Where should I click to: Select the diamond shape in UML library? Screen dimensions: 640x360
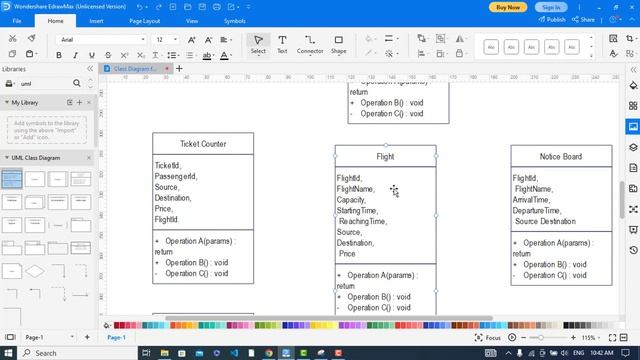point(35,271)
